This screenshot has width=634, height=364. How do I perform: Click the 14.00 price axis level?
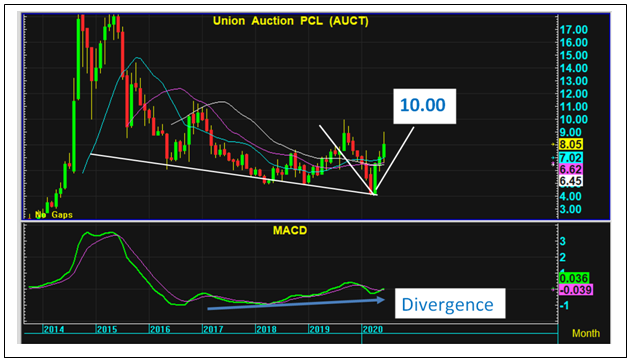click(x=574, y=68)
